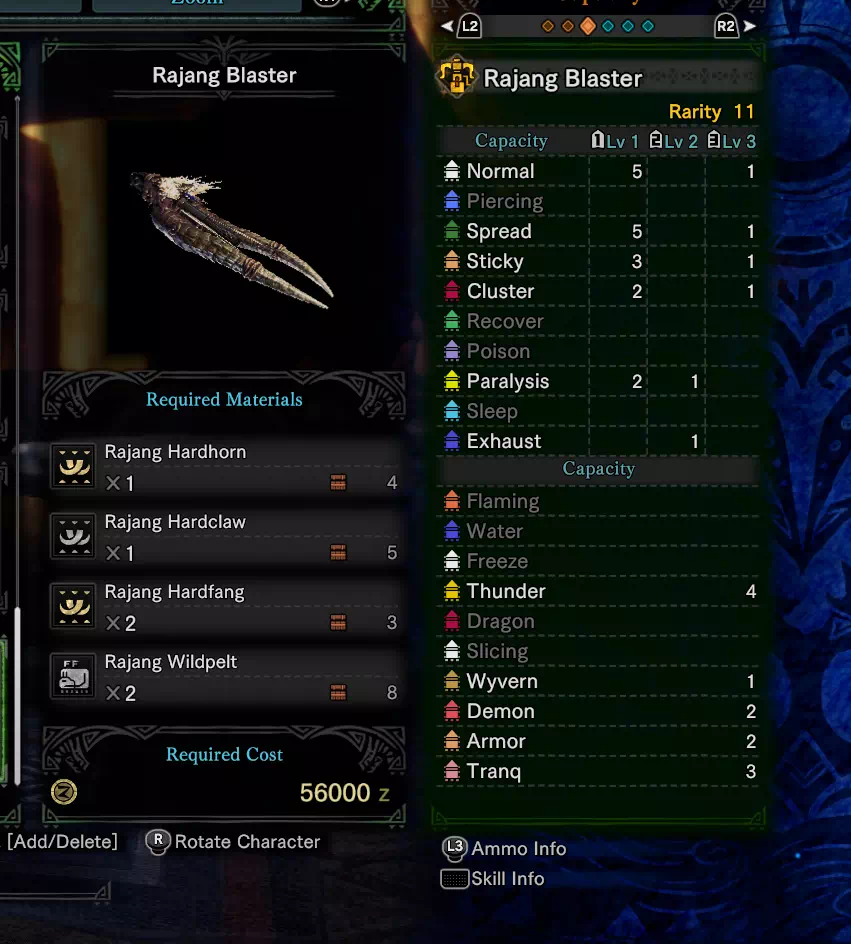
Task: Select the Tranq ammo icon
Action: pyautogui.click(x=451, y=771)
